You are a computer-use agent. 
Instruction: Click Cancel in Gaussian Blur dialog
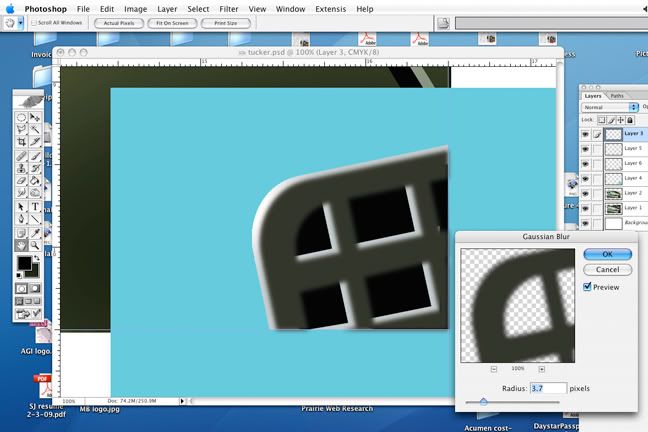(x=608, y=270)
